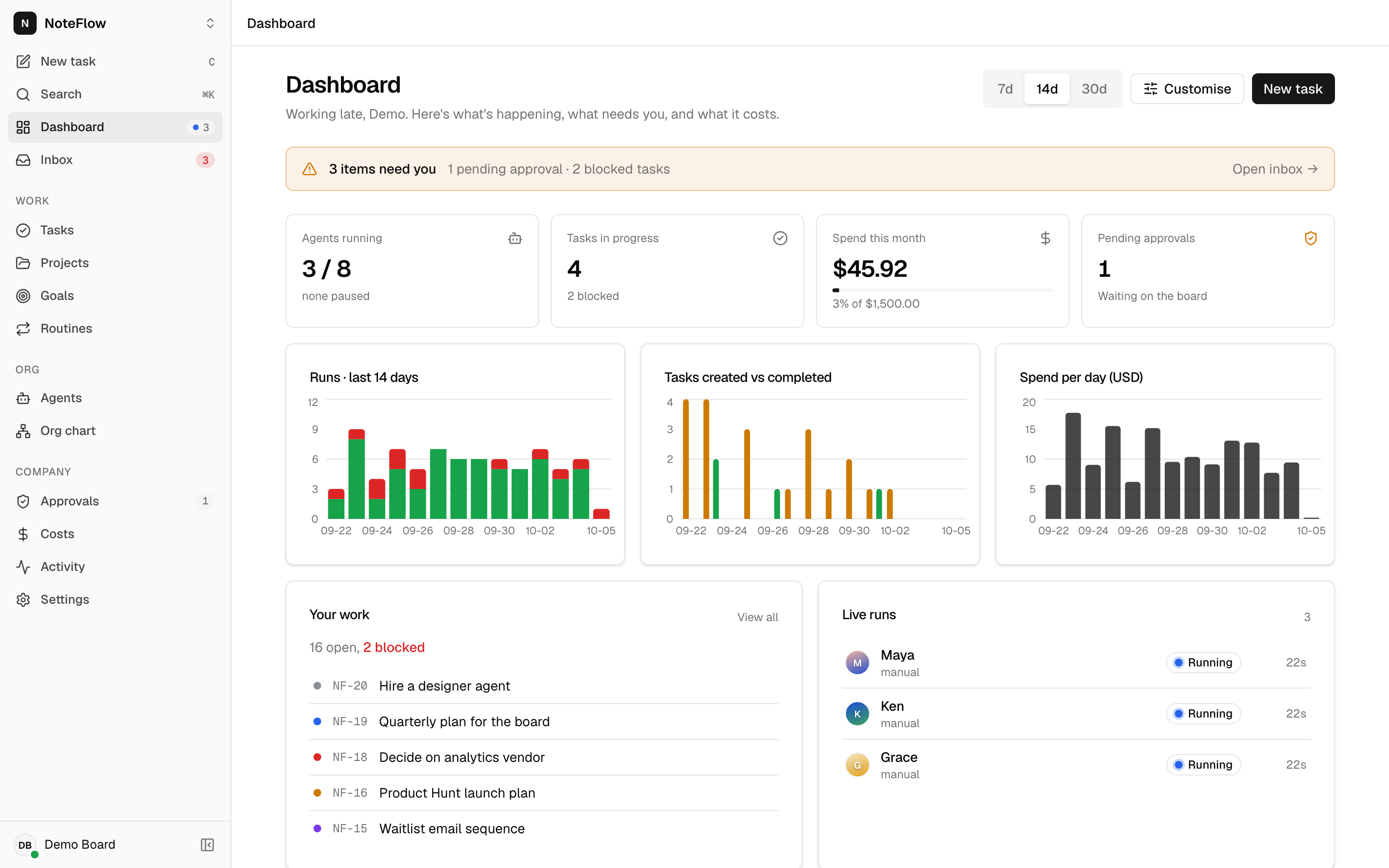The height and width of the screenshot is (868, 1389).
Task: Click the warning triangle in the alert banner
Action: click(x=309, y=169)
